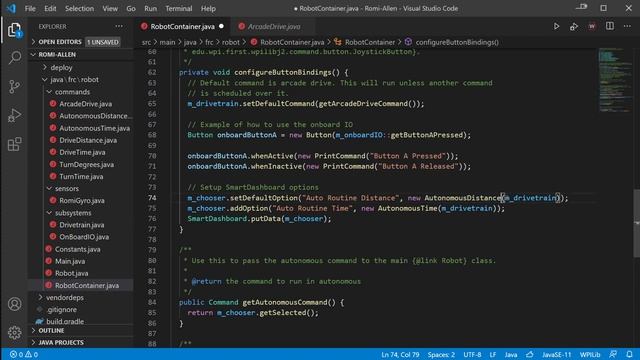This screenshot has height=360, width=640.
Task: Click the feedback icon in status bar
Action: tap(613, 354)
